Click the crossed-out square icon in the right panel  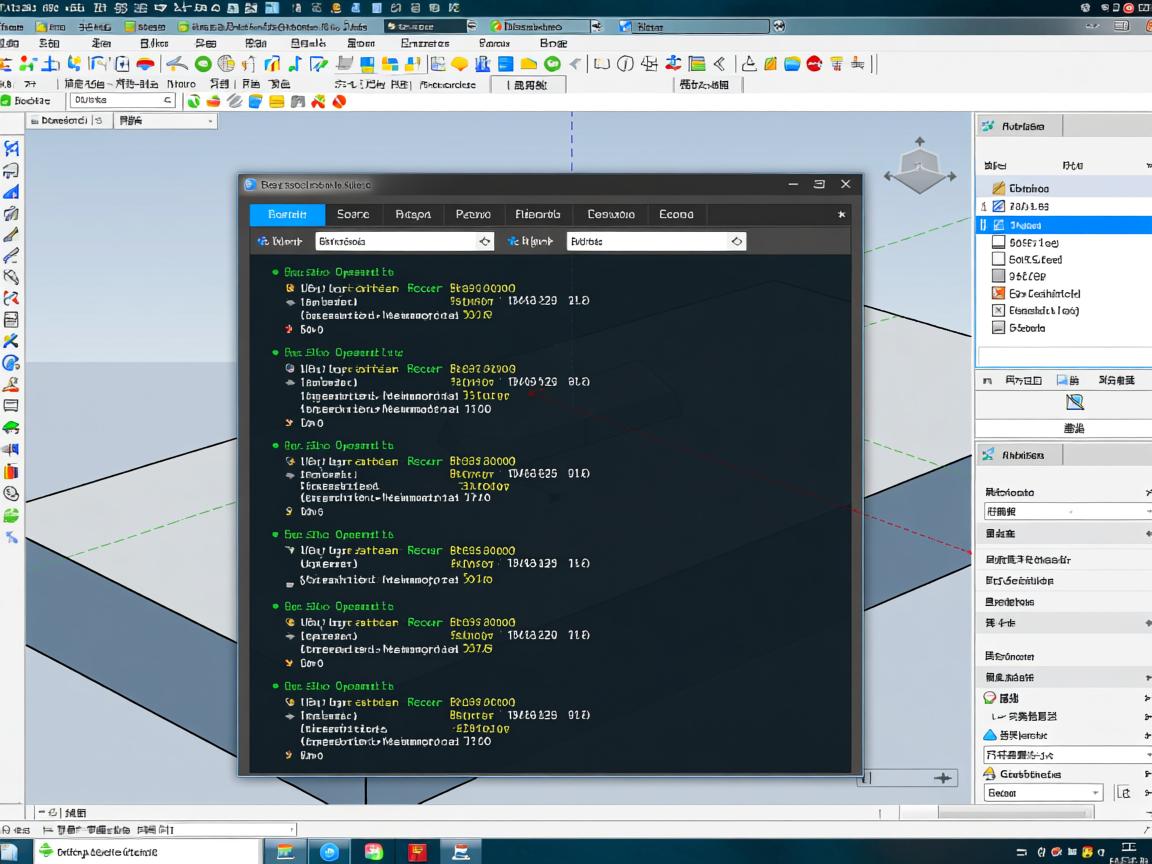pyautogui.click(x=1075, y=402)
